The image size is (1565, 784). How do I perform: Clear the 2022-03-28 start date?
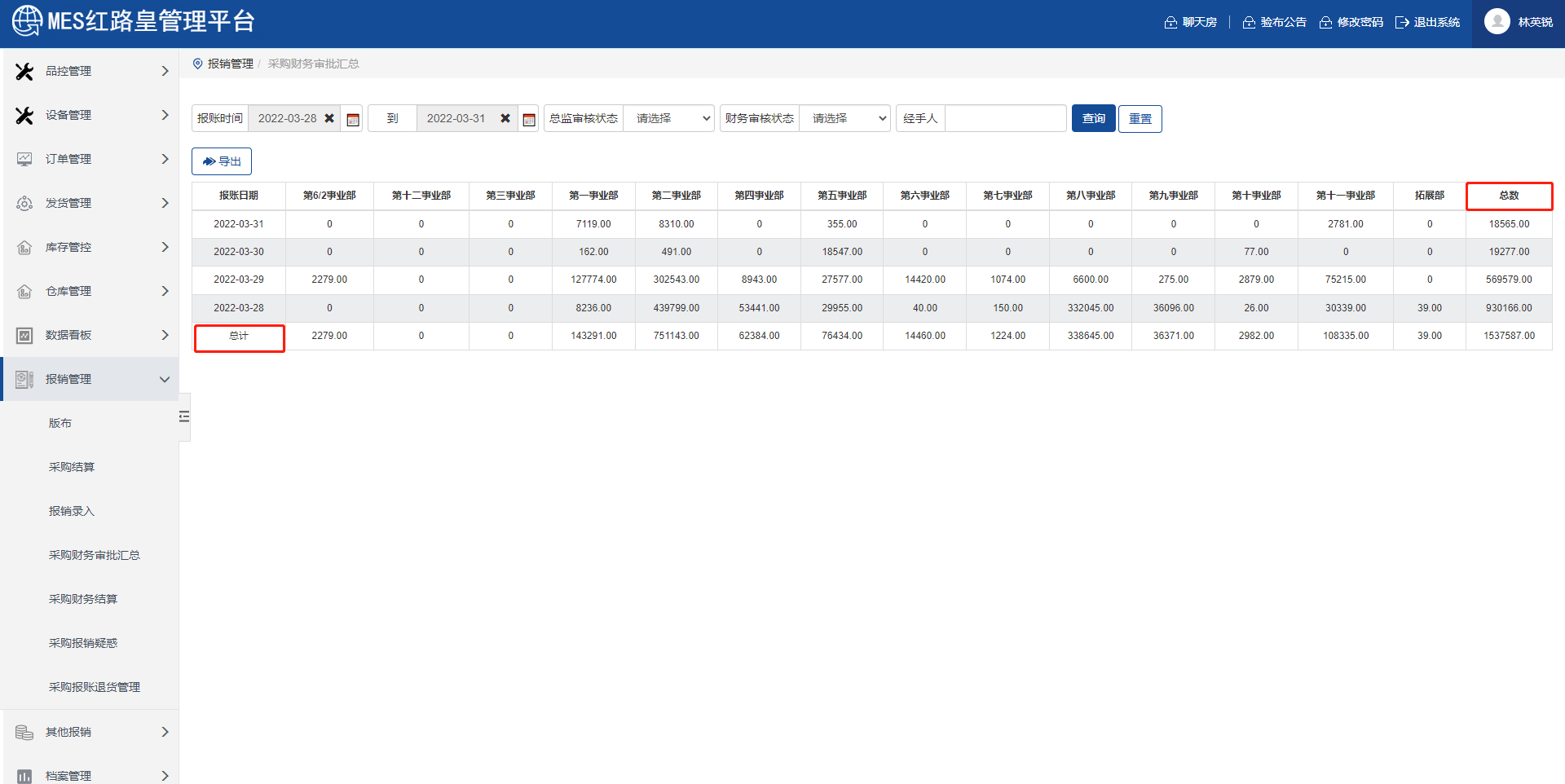tap(329, 118)
